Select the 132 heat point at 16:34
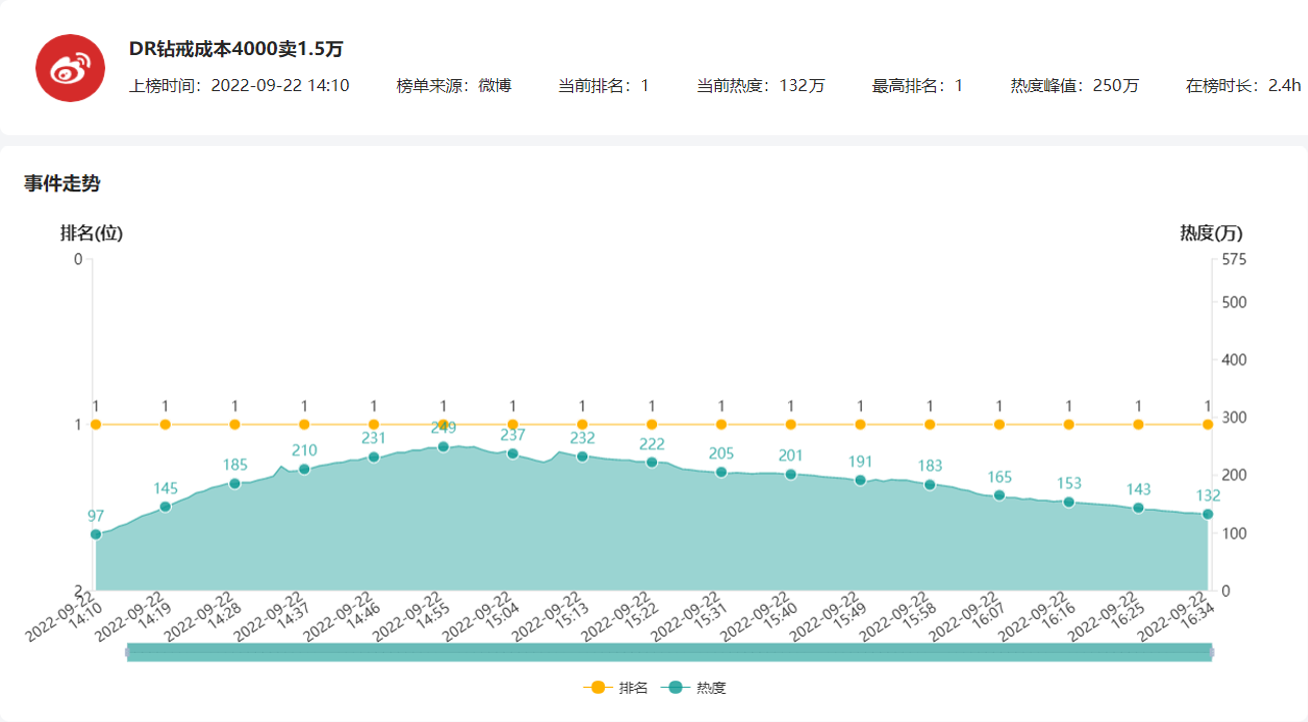Viewport: 1308px width, 722px height. point(1207,514)
